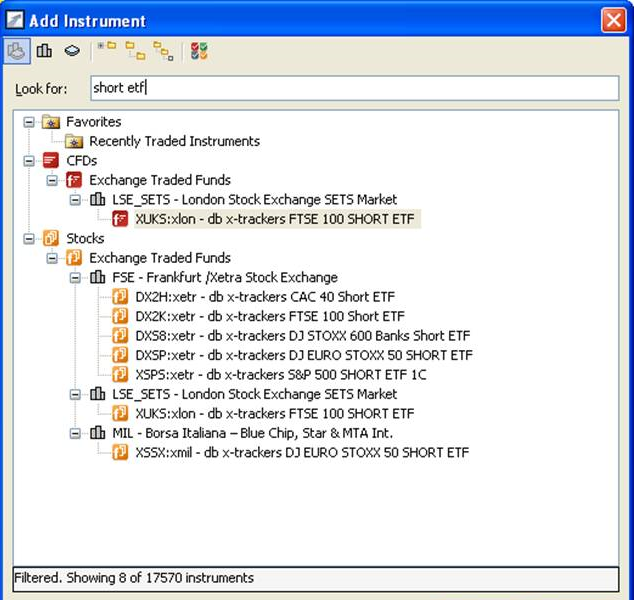Click the exchange bar-chart toolbar icon
The width and height of the screenshot is (635, 600).
pos(44,51)
